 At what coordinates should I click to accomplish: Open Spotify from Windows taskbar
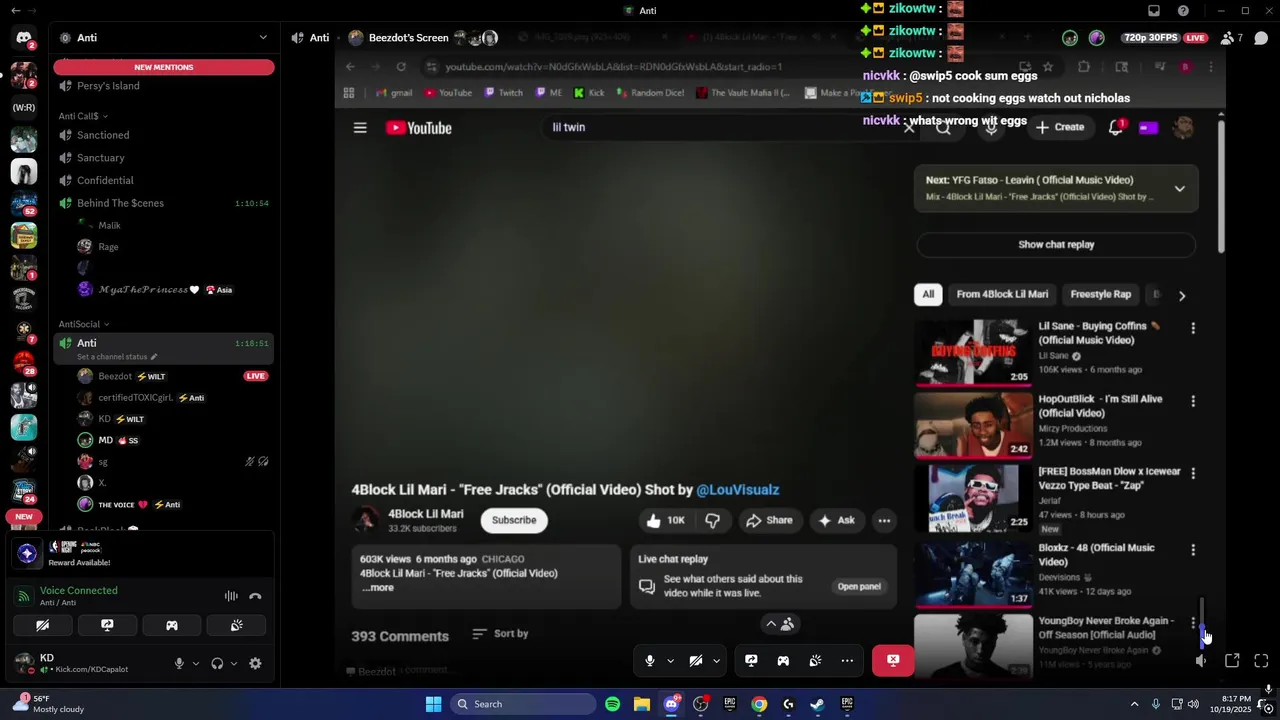612,704
